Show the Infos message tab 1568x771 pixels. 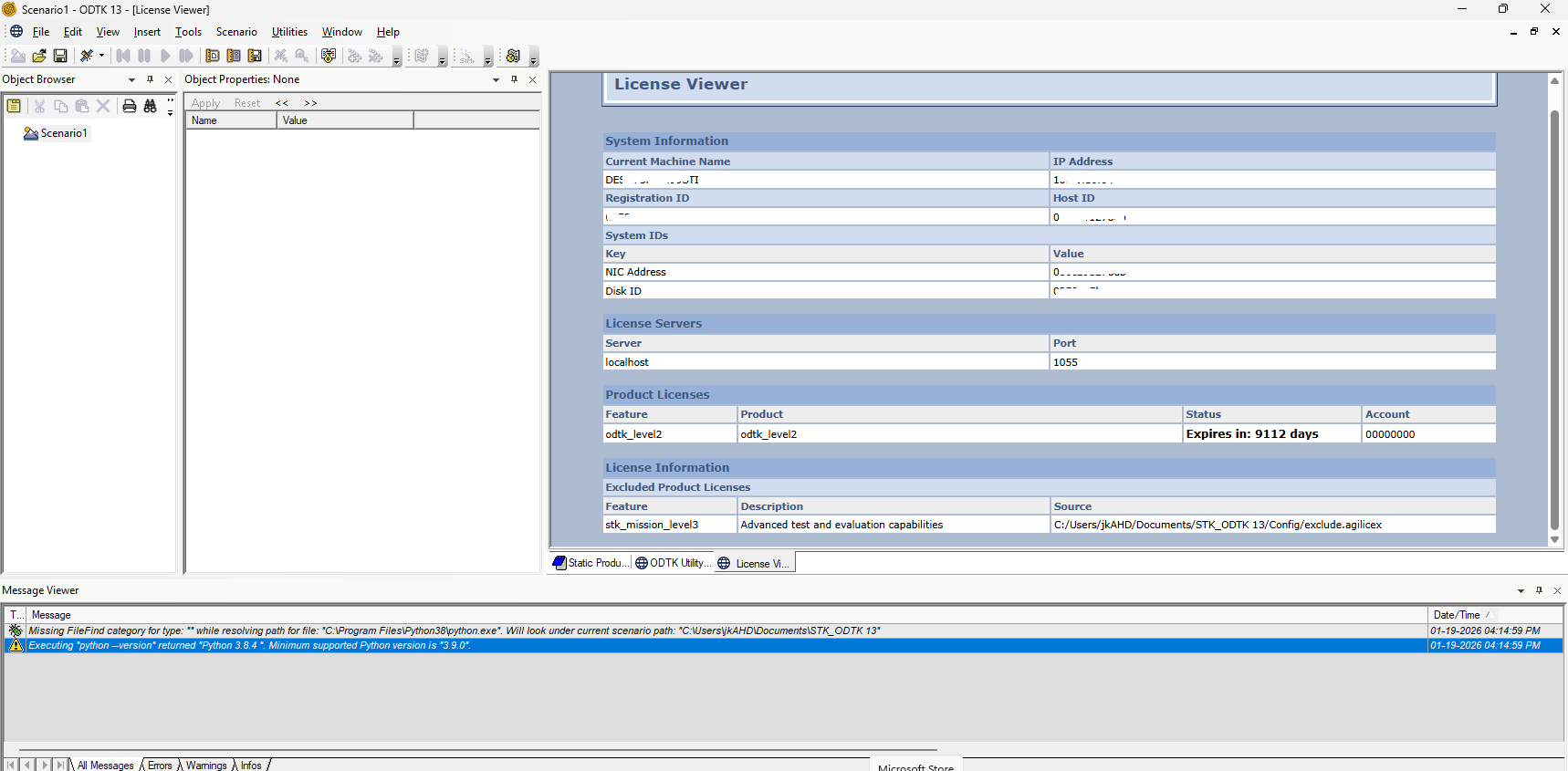(251, 766)
